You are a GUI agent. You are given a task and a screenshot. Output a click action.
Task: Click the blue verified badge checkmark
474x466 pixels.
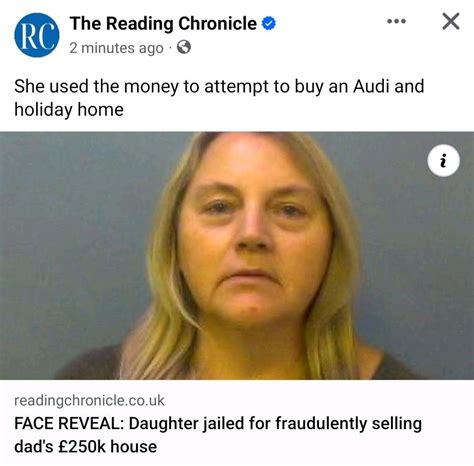click(269, 23)
